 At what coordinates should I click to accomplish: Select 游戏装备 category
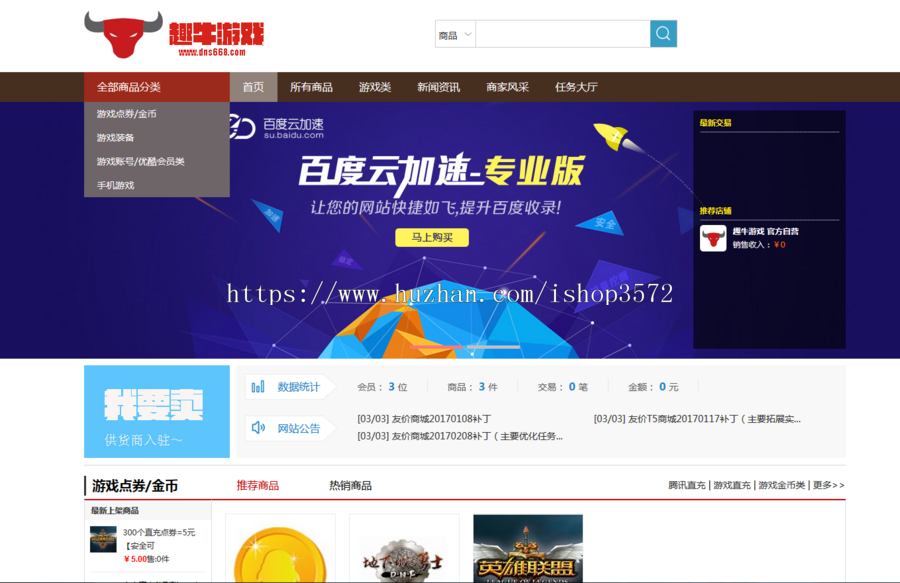[115, 138]
